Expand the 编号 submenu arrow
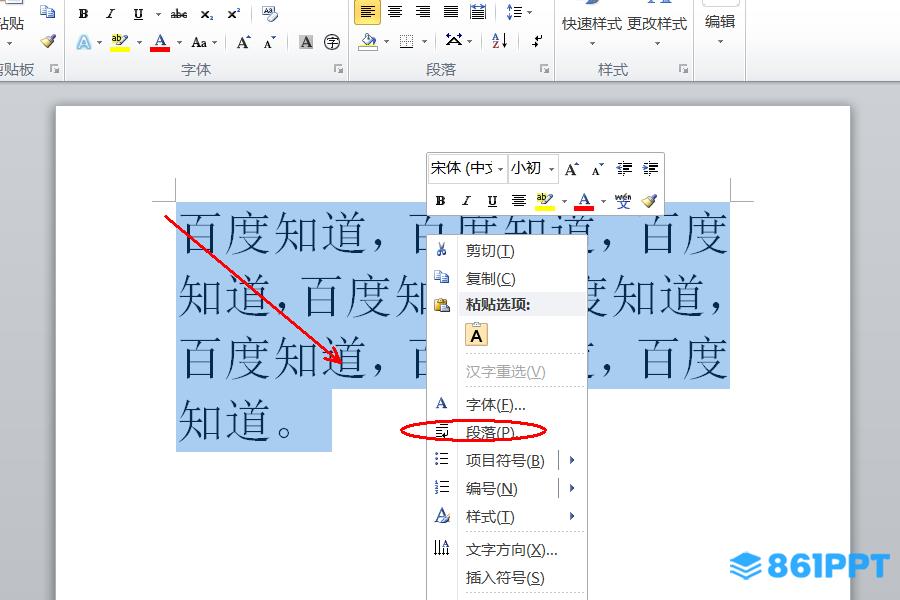 [572, 488]
